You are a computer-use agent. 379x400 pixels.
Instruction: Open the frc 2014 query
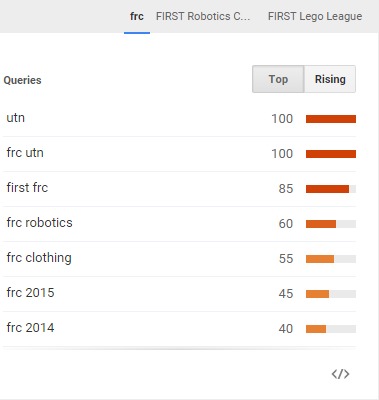tap(30, 328)
